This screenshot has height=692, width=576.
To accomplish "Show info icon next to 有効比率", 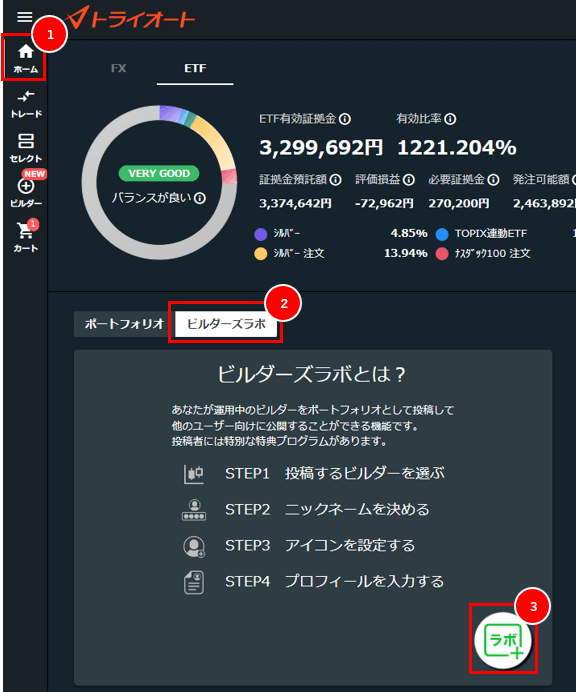I will [x=450, y=119].
